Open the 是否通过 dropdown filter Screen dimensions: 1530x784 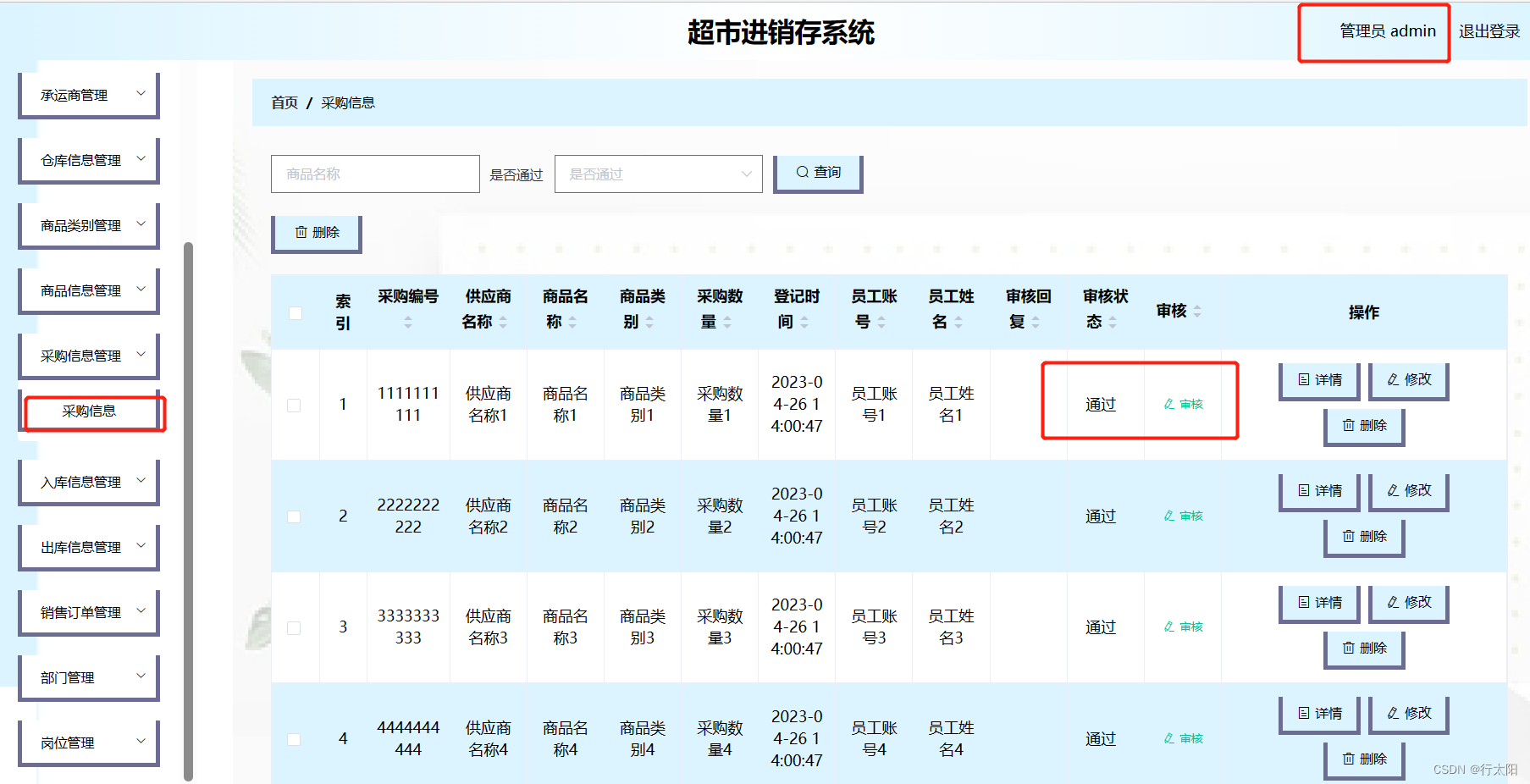(658, 174)
